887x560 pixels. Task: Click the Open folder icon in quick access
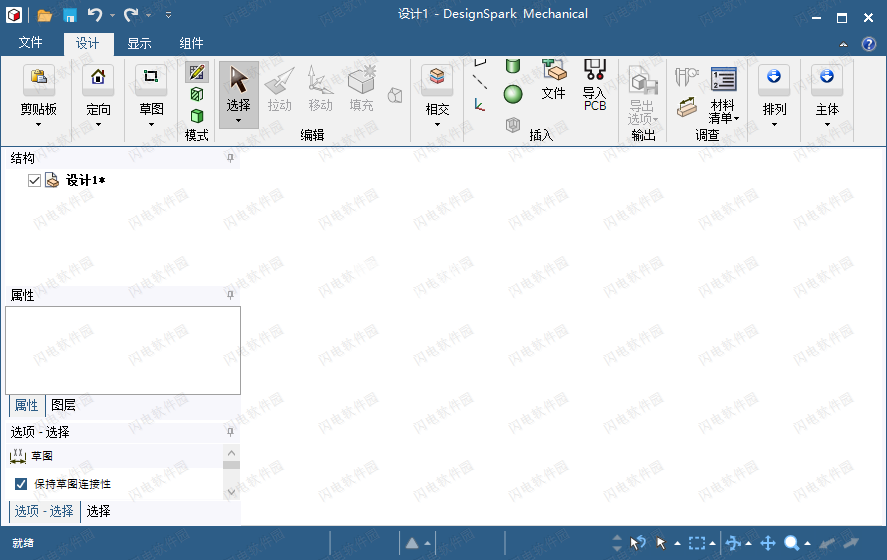44,15
